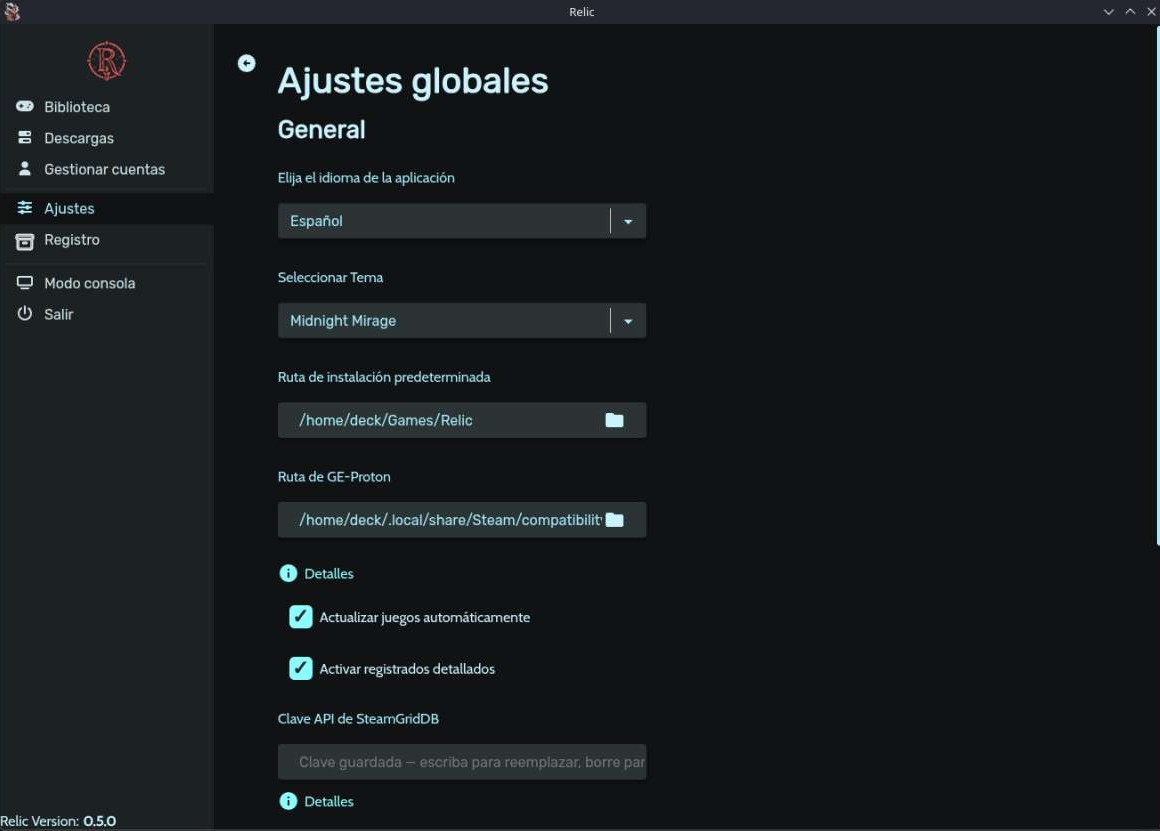Browse folder for GE-Proton path
The height and width of the screenshot is (831, 1160).
pos(614,520)
